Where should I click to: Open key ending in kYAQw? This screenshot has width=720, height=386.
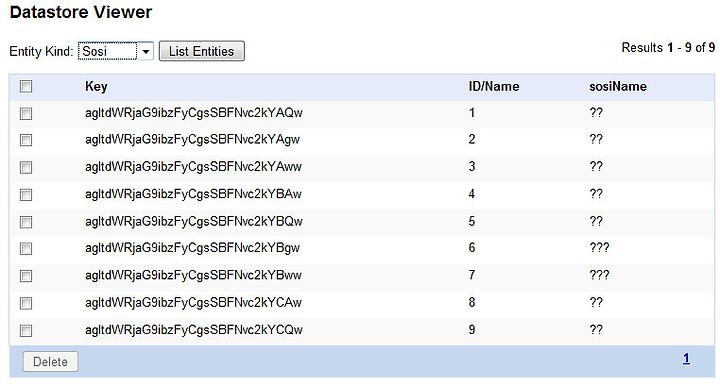pyautogui.click(x=194, y=113)
